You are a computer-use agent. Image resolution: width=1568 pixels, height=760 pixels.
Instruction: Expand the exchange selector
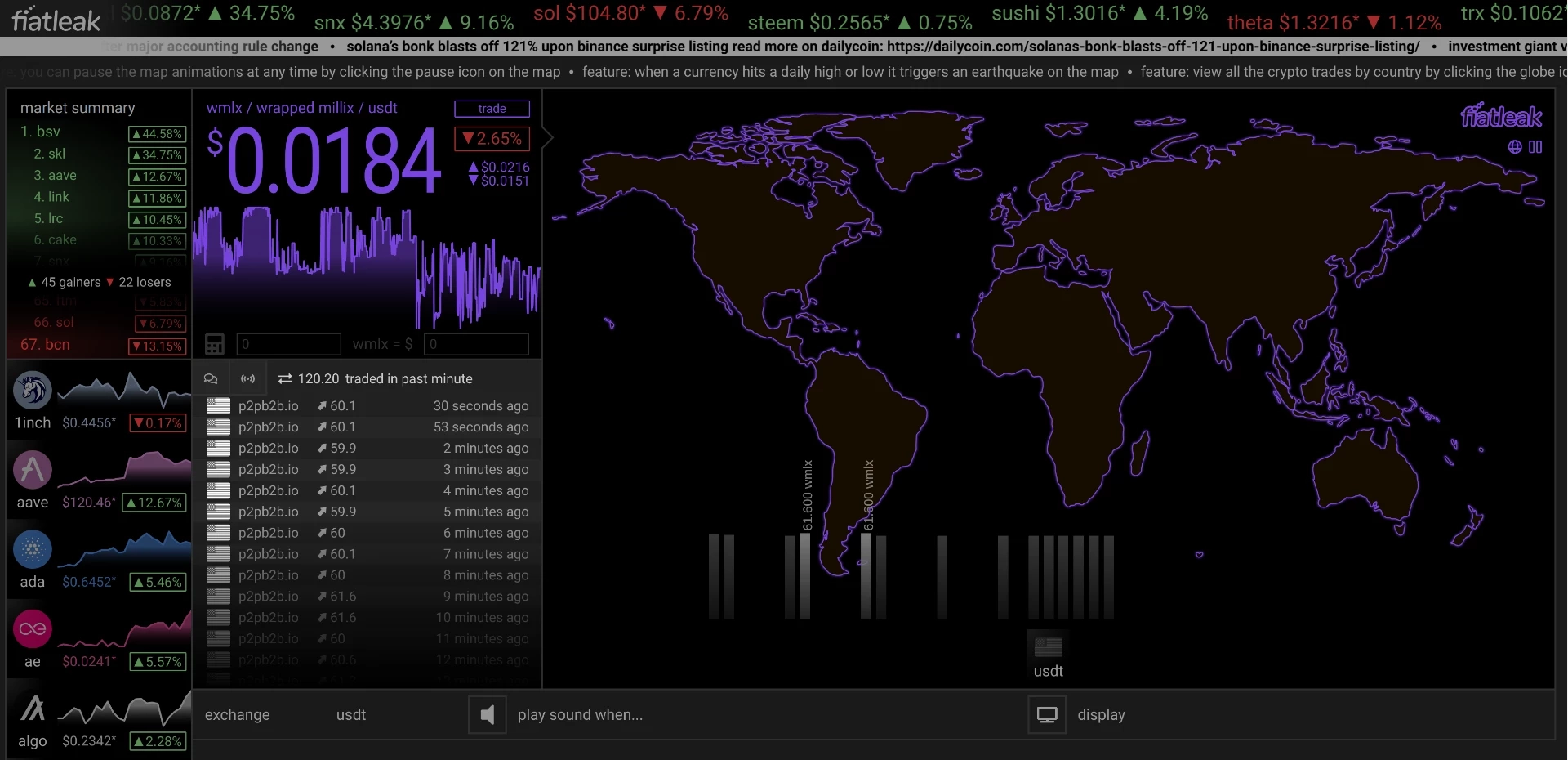pyautogui.click(x=238, y=715)
